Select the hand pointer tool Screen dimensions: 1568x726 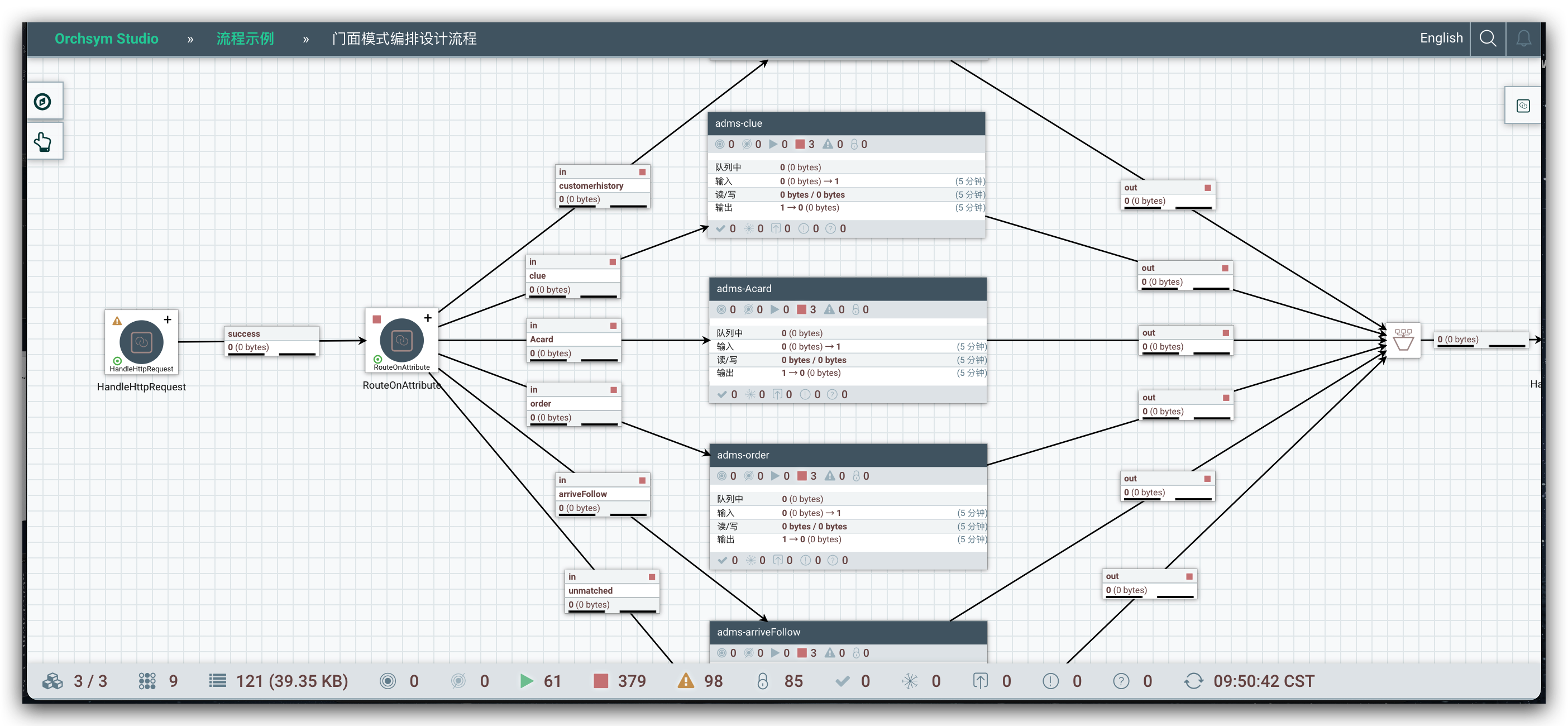tap(42, 142)
